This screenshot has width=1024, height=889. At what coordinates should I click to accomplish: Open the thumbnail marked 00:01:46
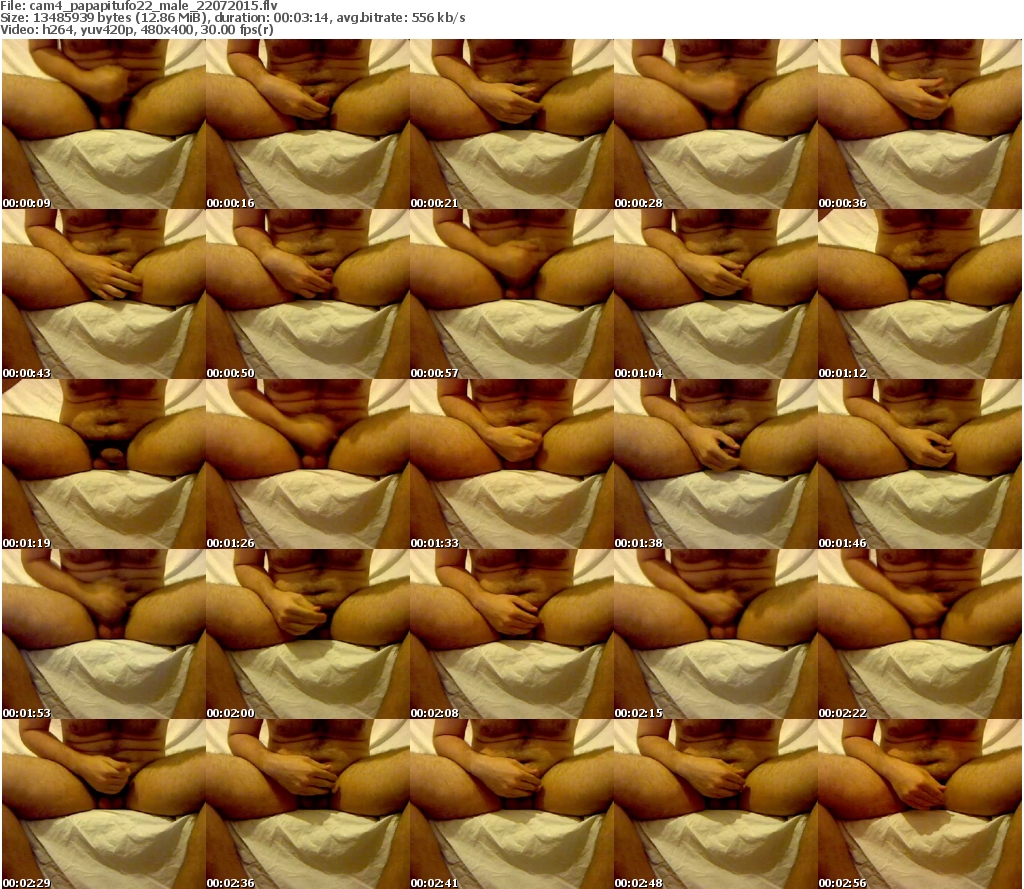coord(919,464)
